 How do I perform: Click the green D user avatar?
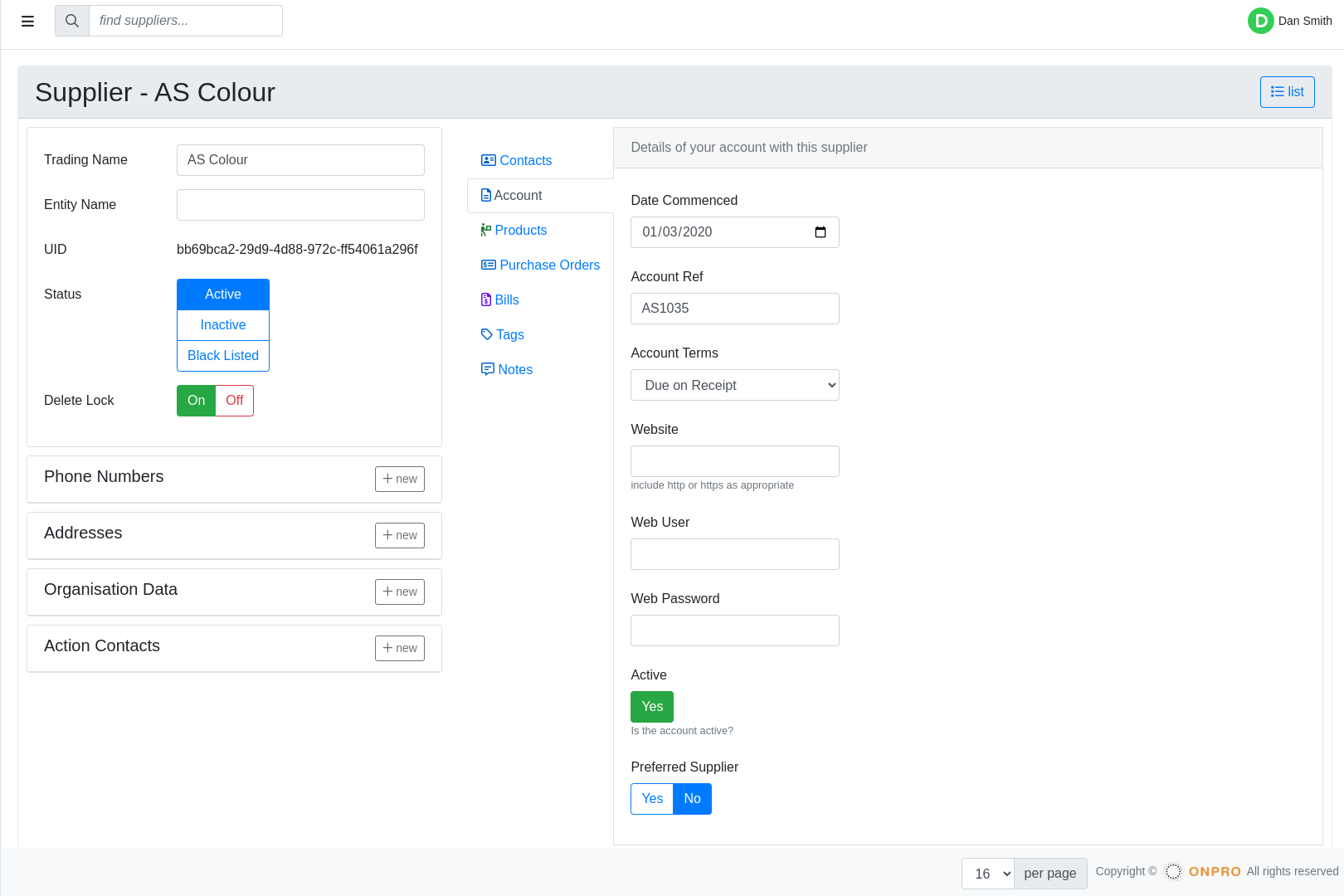[x=1260, y=21]
